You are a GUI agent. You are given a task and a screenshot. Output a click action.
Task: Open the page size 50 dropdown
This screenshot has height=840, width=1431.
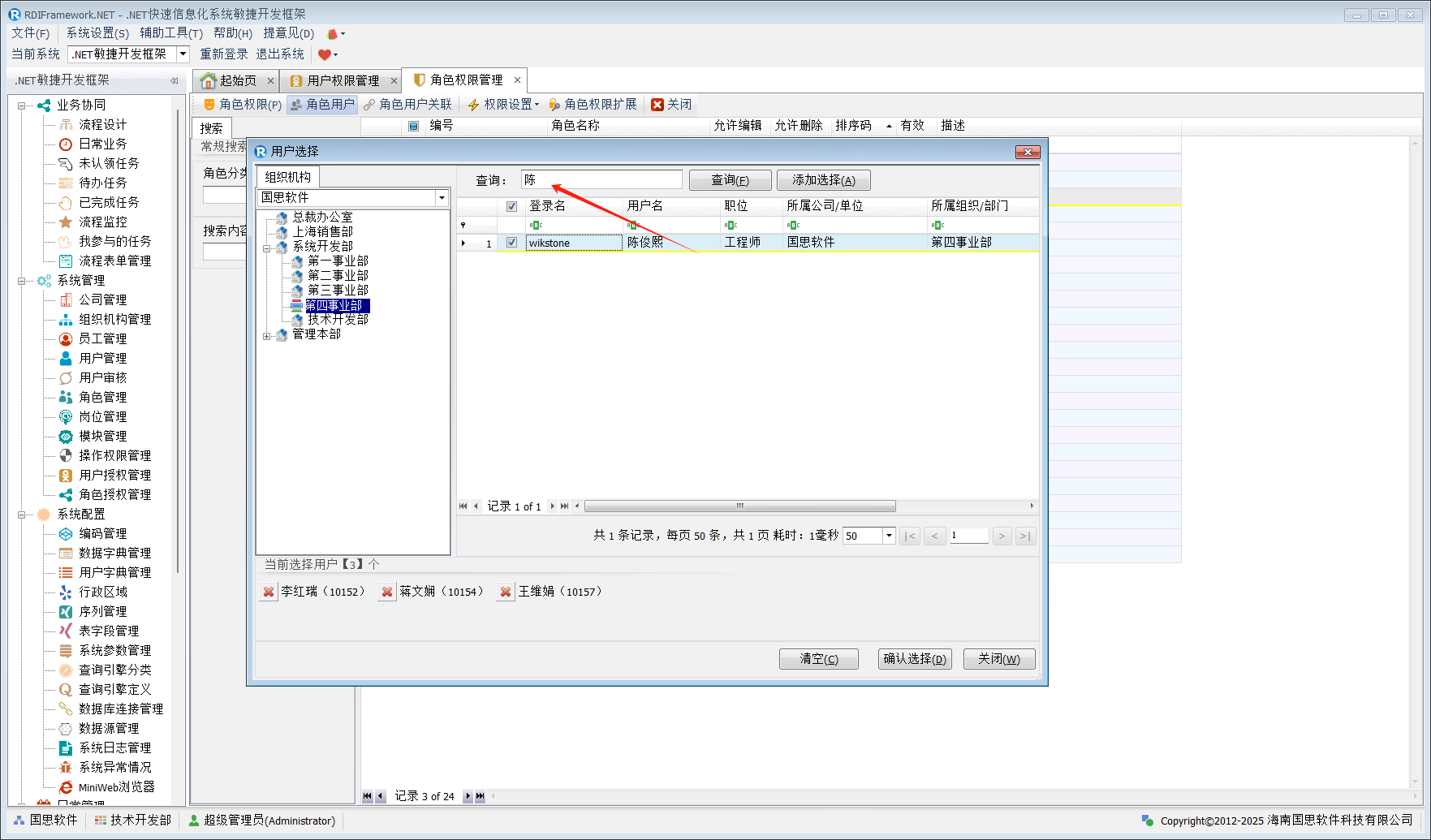(x=889, y=536)
